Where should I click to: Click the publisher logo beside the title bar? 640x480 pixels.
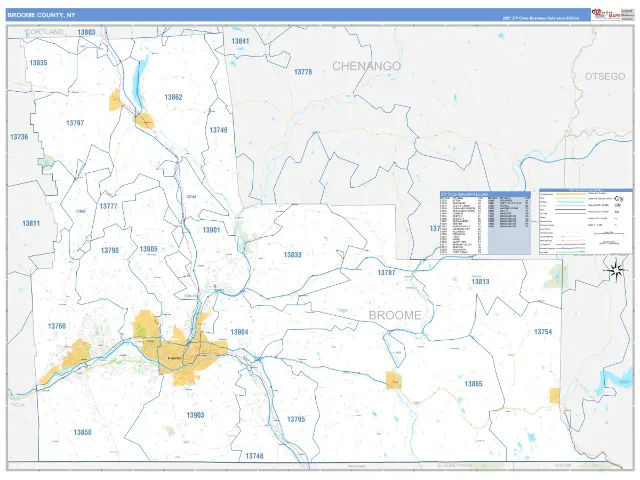click(606, 15)
